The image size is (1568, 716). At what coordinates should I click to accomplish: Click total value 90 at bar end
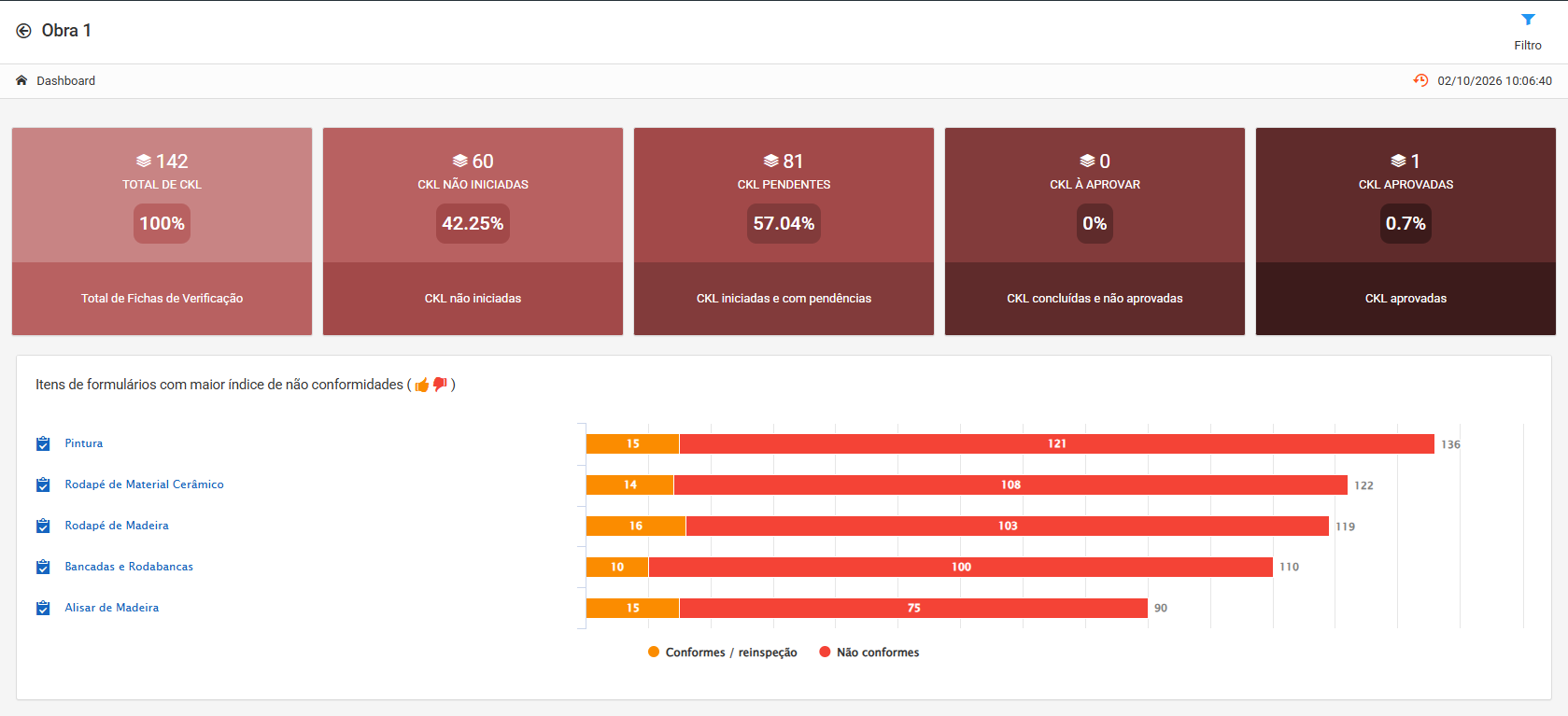(x=1161, y=608)
